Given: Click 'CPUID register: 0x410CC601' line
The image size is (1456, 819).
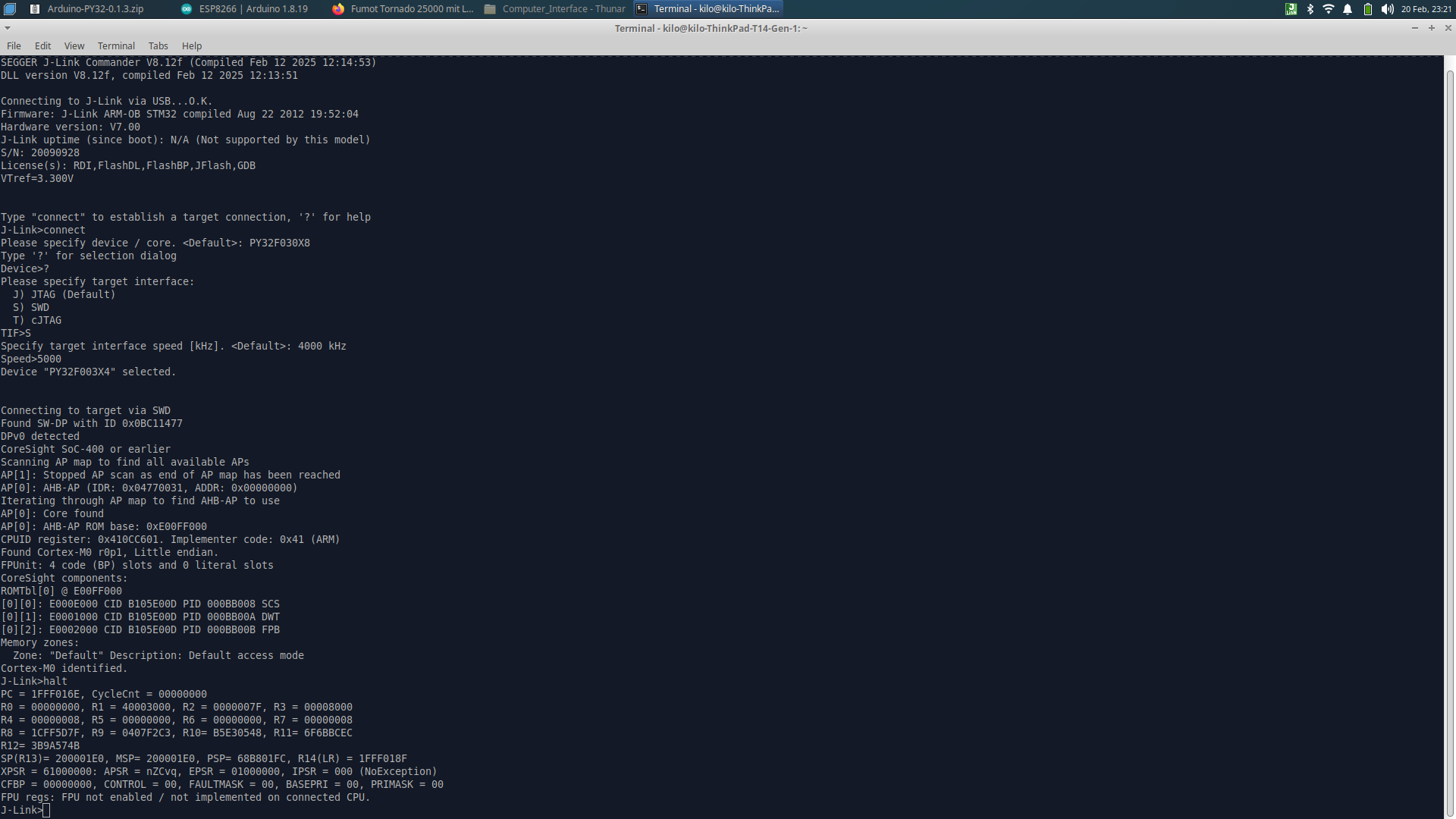Looking at the screenshot, I should [x=171, y=539].
